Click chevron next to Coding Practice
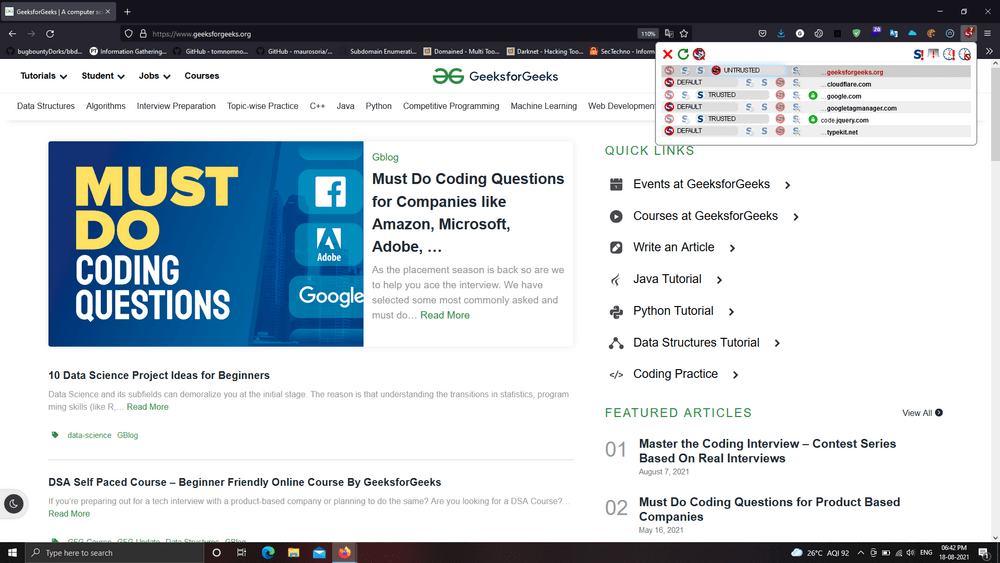1000x563 pixels. pos(735,375)
